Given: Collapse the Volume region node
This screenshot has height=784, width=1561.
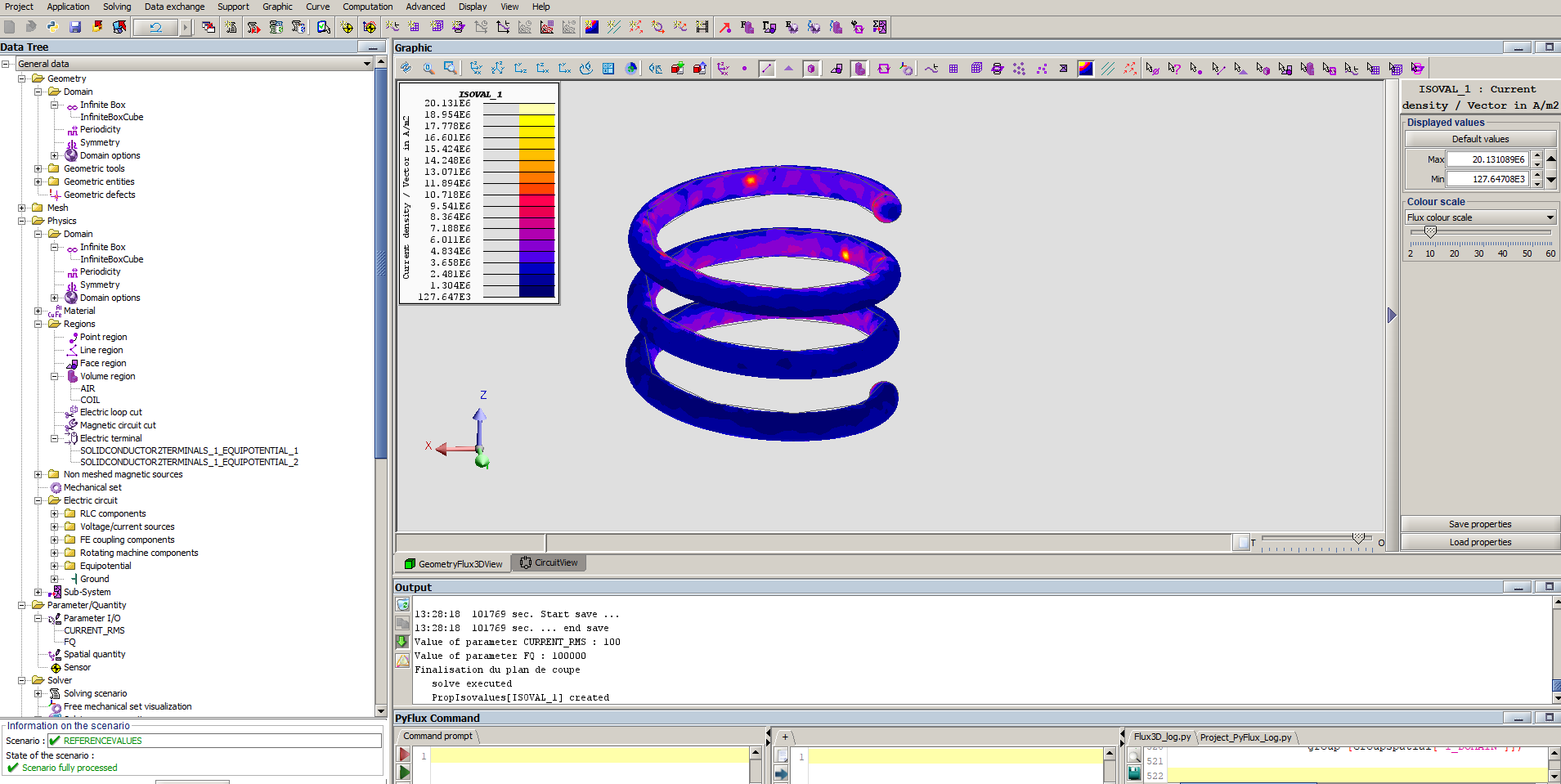Looking at the screenshot, I should click(x=55, y=376).
